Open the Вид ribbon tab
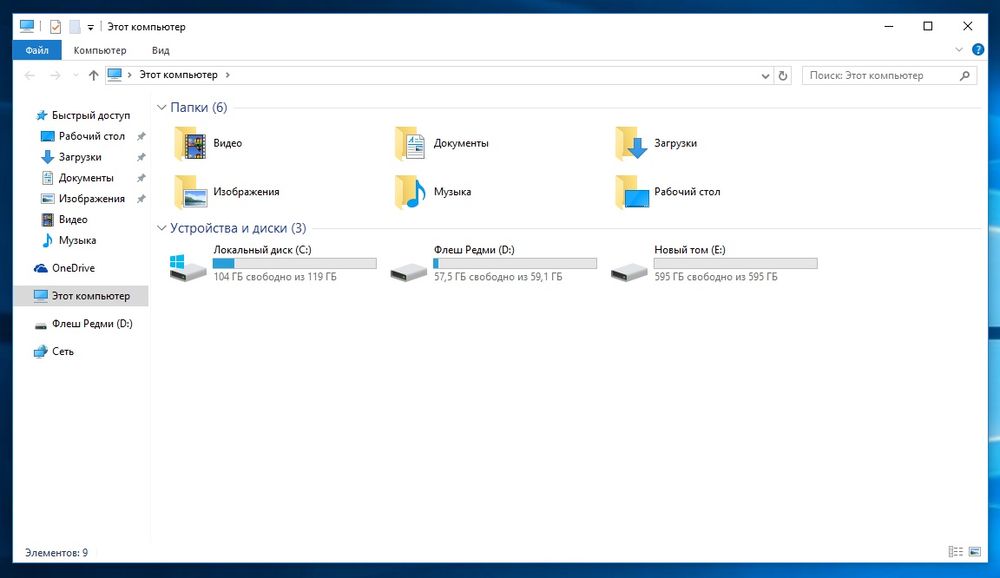Image resolution: width=1000 pixels, height=578 pixels. pos(161,50)
